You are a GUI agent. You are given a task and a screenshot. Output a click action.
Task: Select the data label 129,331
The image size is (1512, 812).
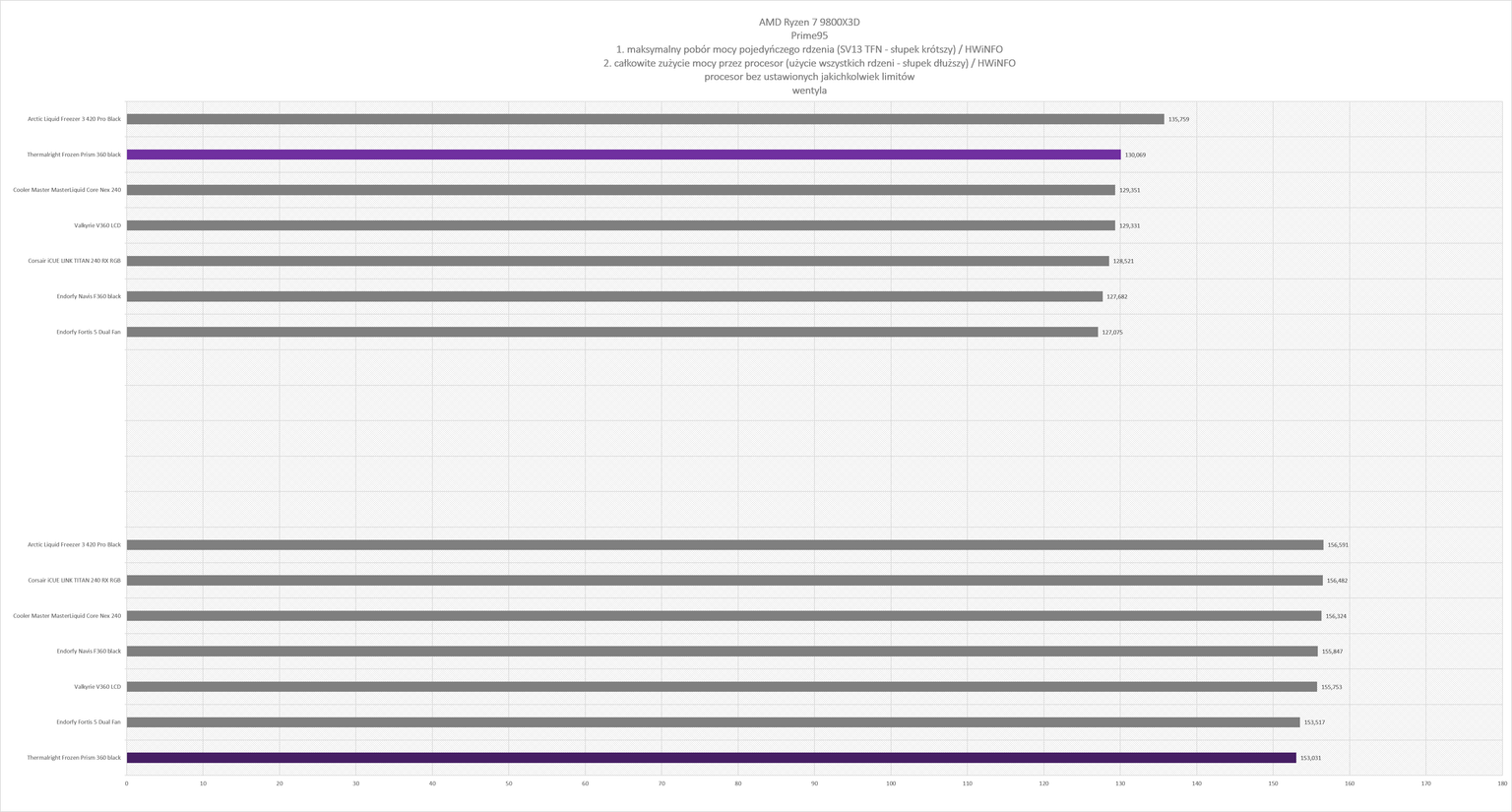point(1130,225)
